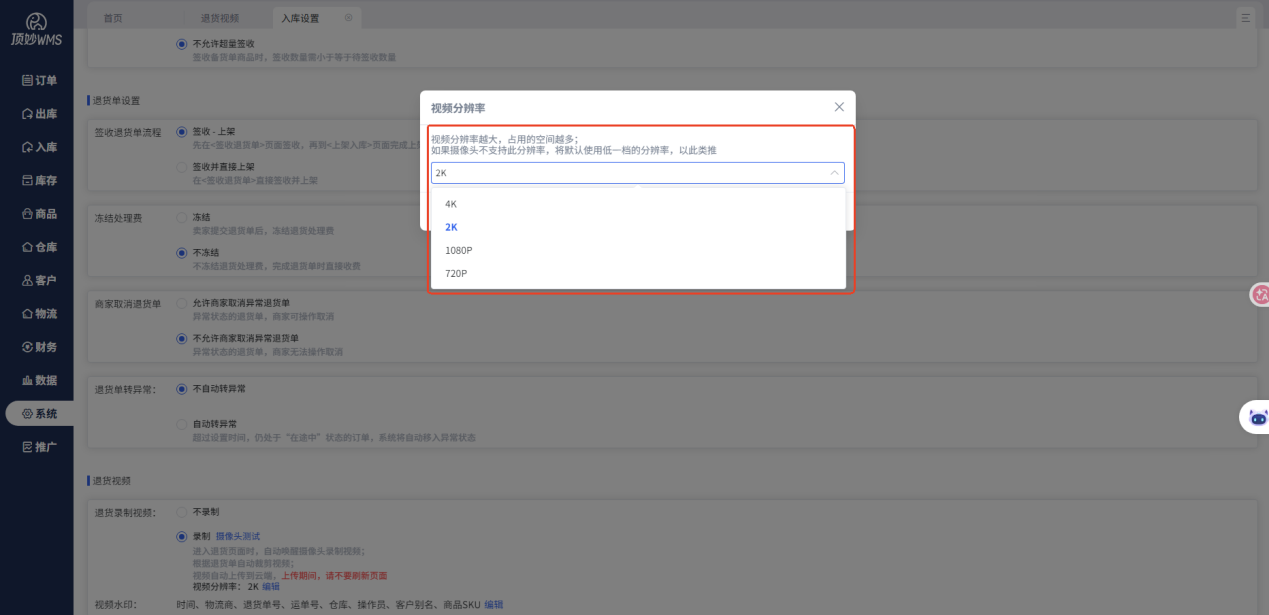Go to 出库 in the left sidebar
1269x615 pixels.
[39, 114]
